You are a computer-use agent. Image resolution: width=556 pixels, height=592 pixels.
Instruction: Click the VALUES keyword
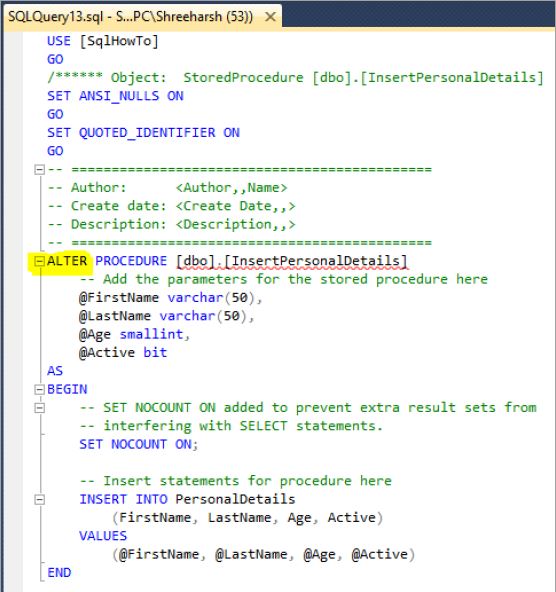click(x=103, y=536)
